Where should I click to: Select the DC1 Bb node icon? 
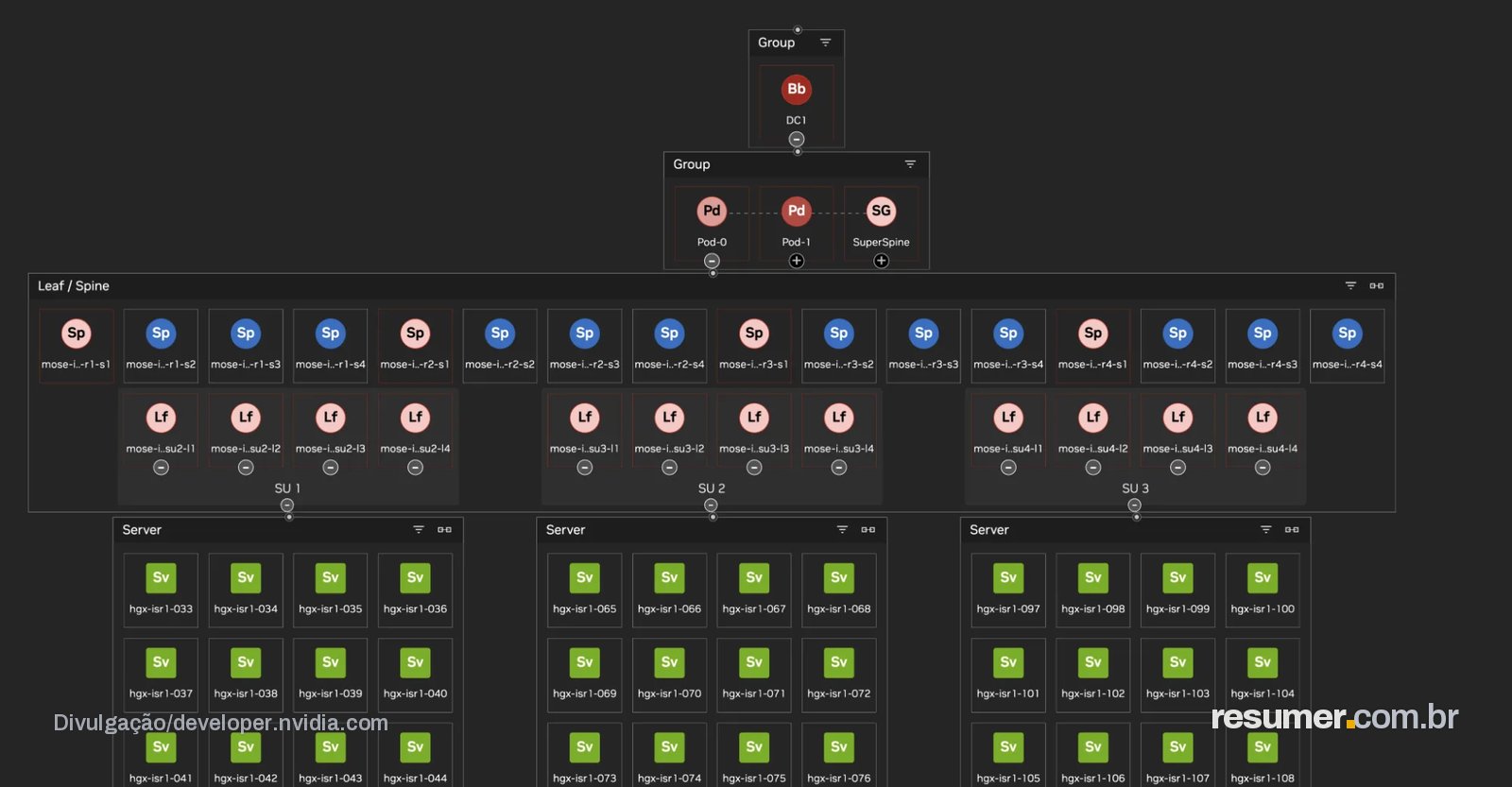tap(797, 89)
